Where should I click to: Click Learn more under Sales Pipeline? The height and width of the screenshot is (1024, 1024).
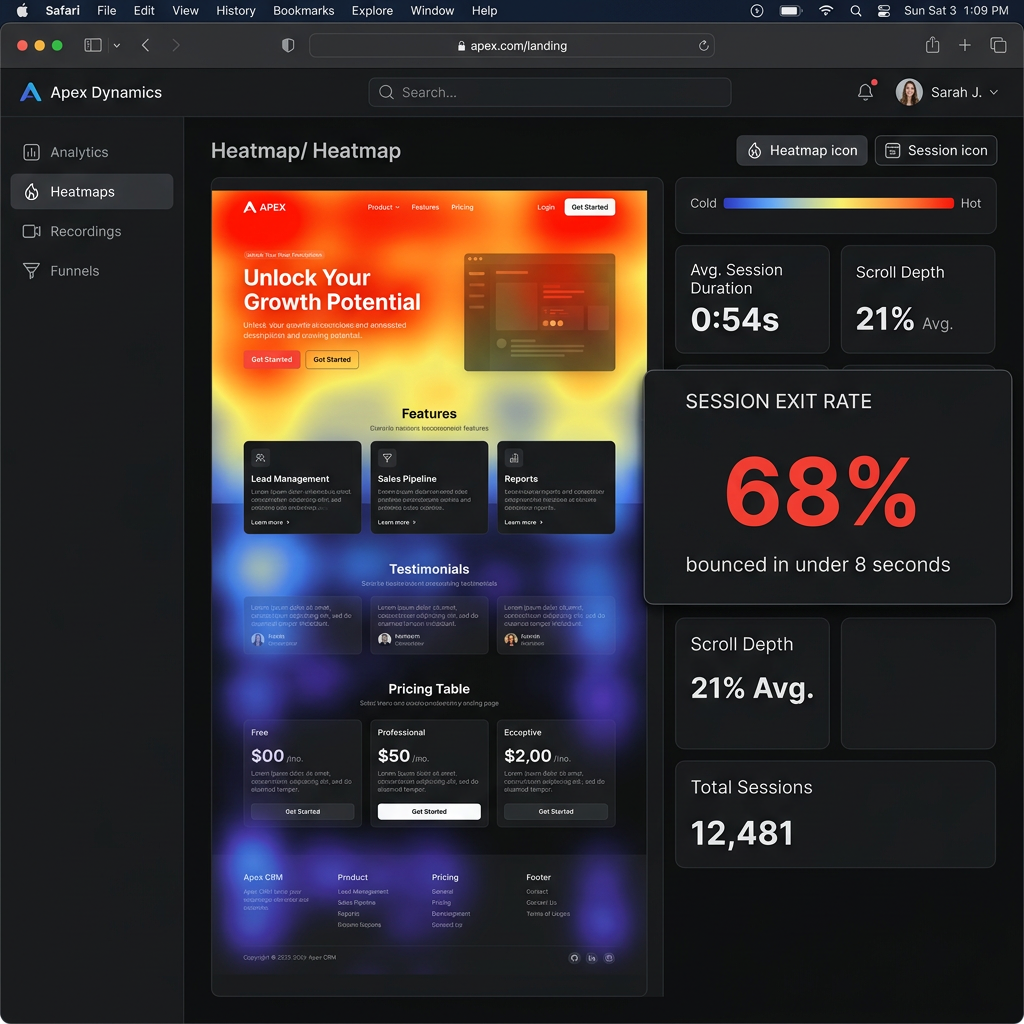(x=397, y=522)
